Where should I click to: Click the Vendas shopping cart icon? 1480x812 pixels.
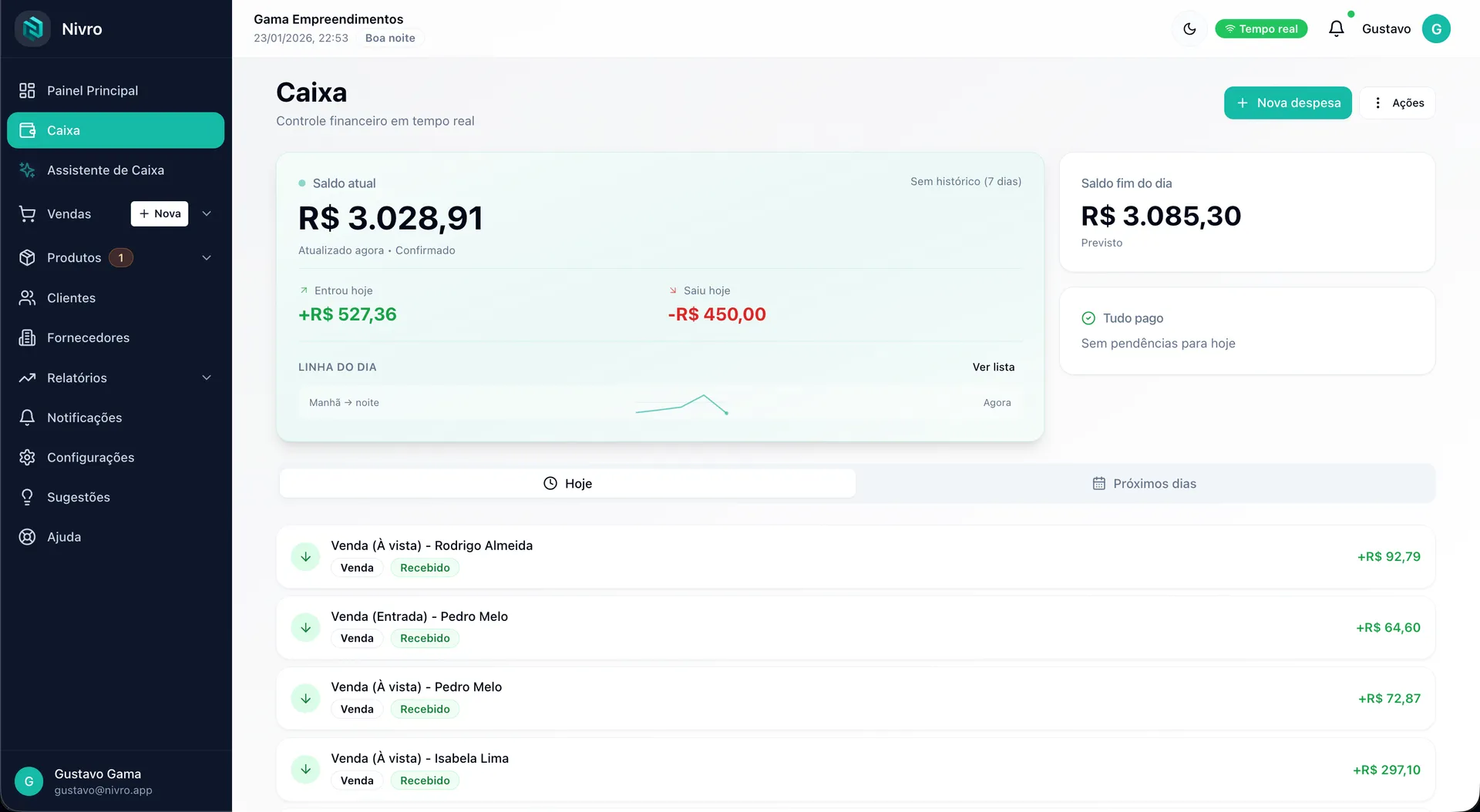click(27, 214)
